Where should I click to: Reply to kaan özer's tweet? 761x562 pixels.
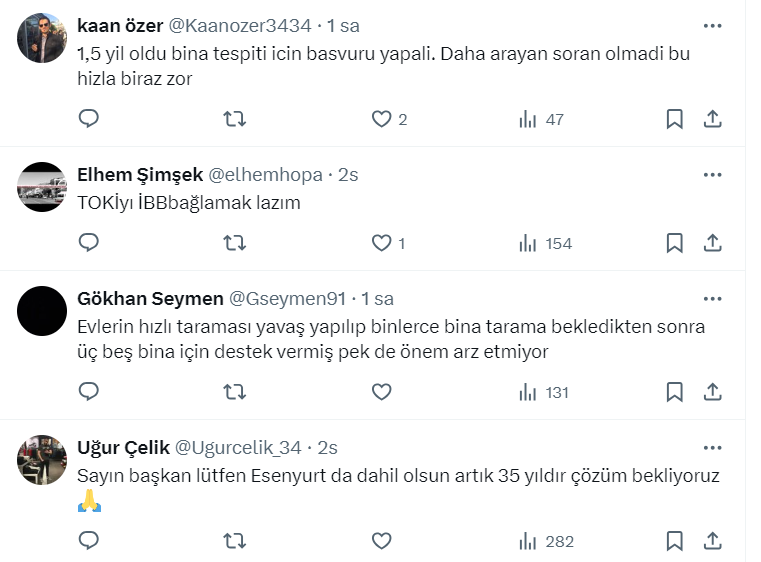89,120
